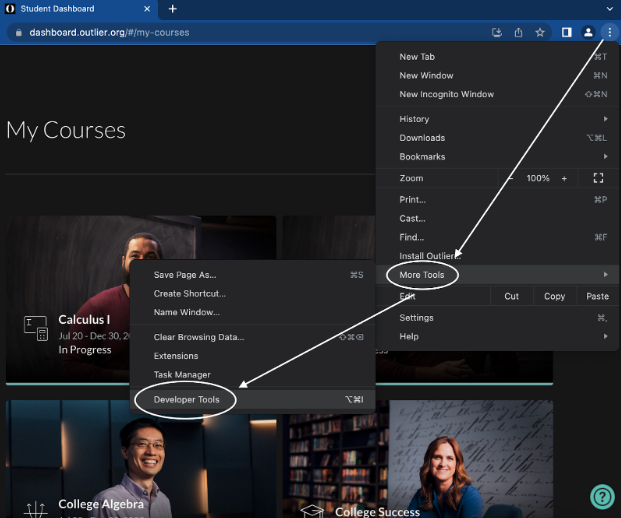Click the College Success graduation cap icon
The height and width of the screenshot is (518, 621).
coord(312,511)
